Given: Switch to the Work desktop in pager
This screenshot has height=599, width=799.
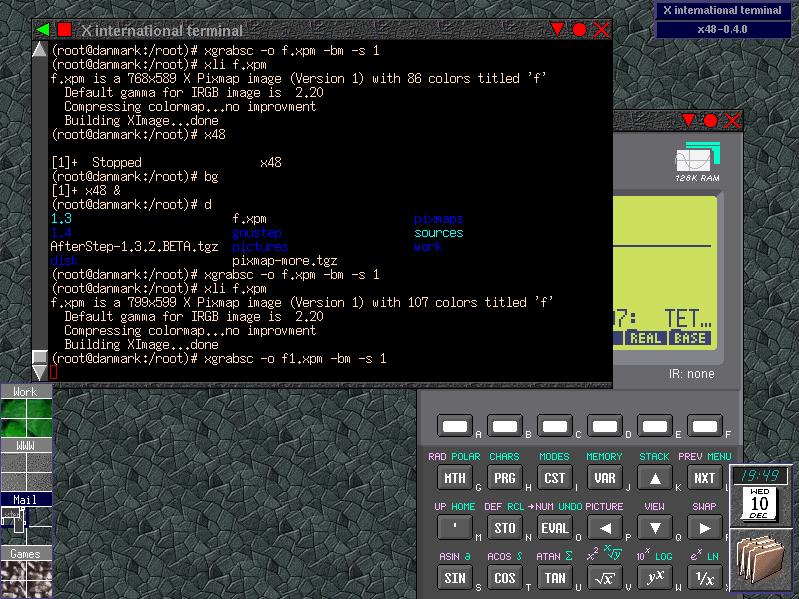Looking at the screenshot, I should tap(26, 413).
